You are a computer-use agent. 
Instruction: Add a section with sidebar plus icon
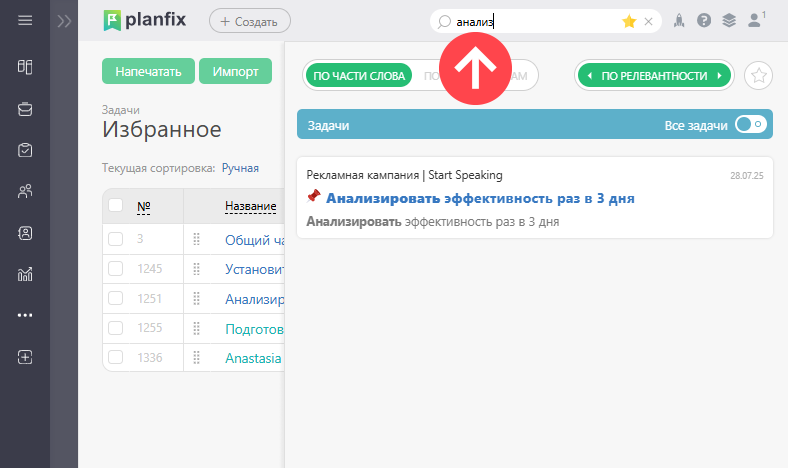coord(25,357)
